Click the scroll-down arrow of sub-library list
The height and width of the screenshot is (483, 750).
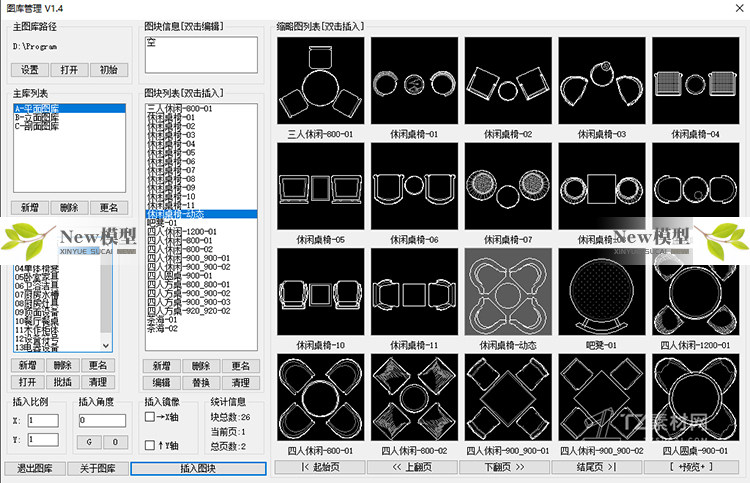[106, 345]
